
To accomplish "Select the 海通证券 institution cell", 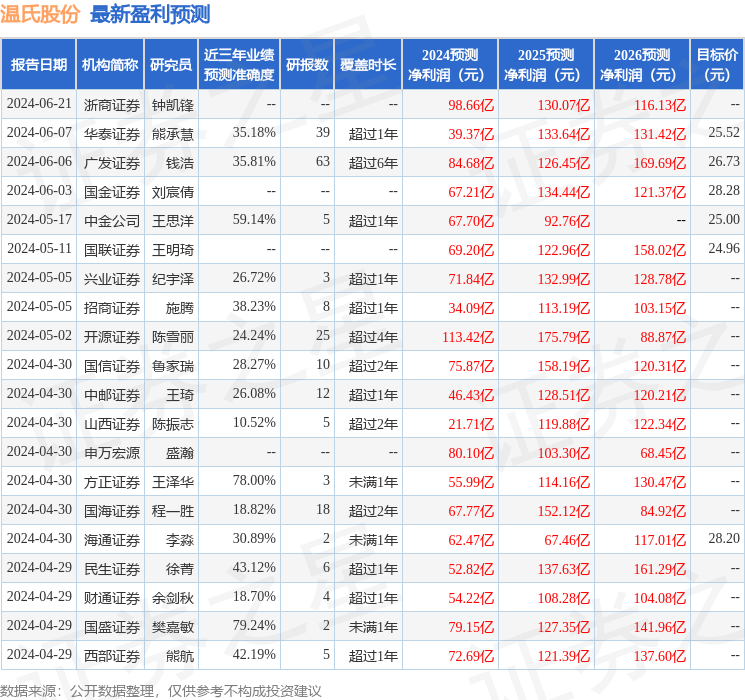I will pos(112,539).
